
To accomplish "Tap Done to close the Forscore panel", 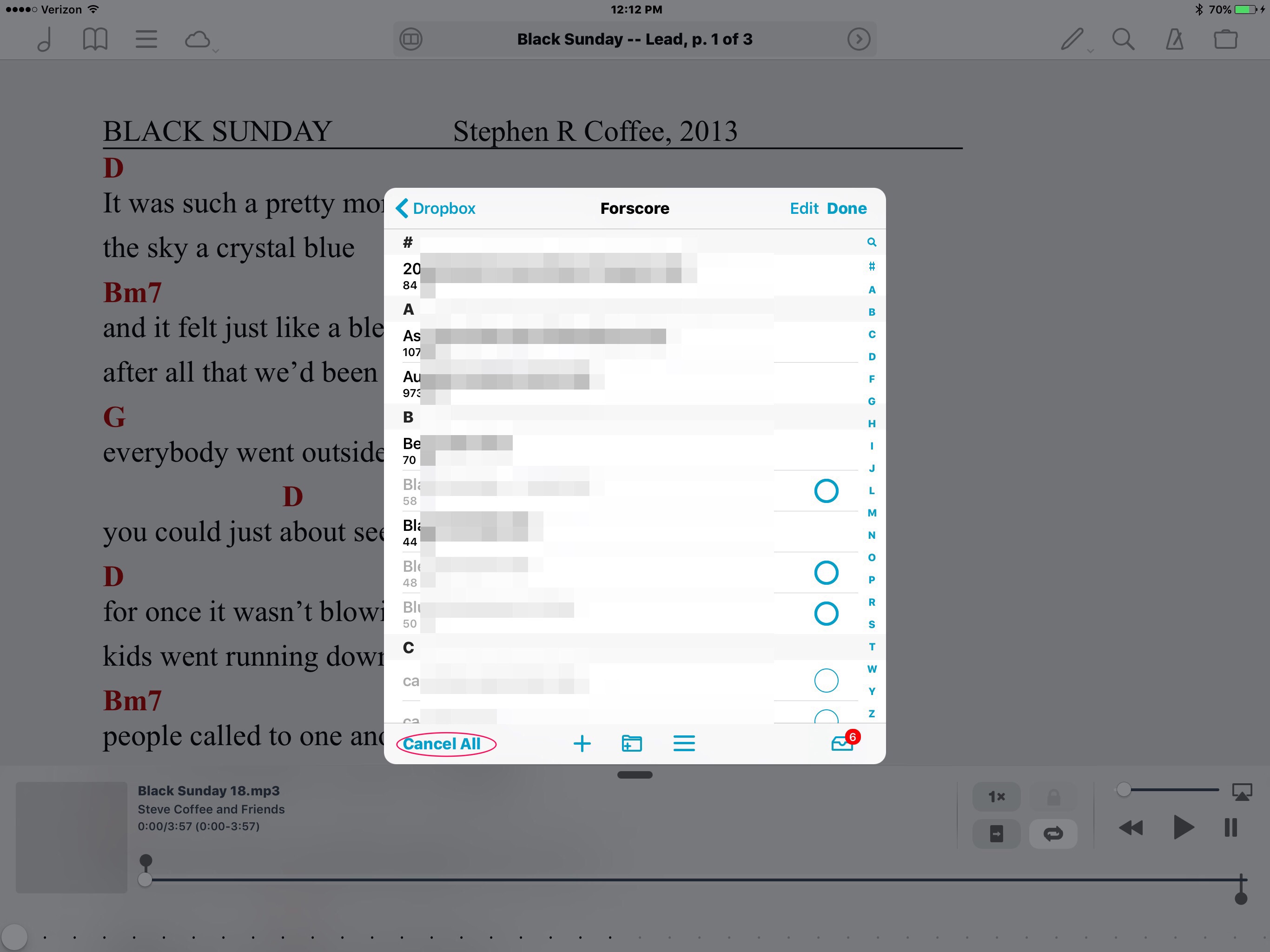I will [847, 208].
